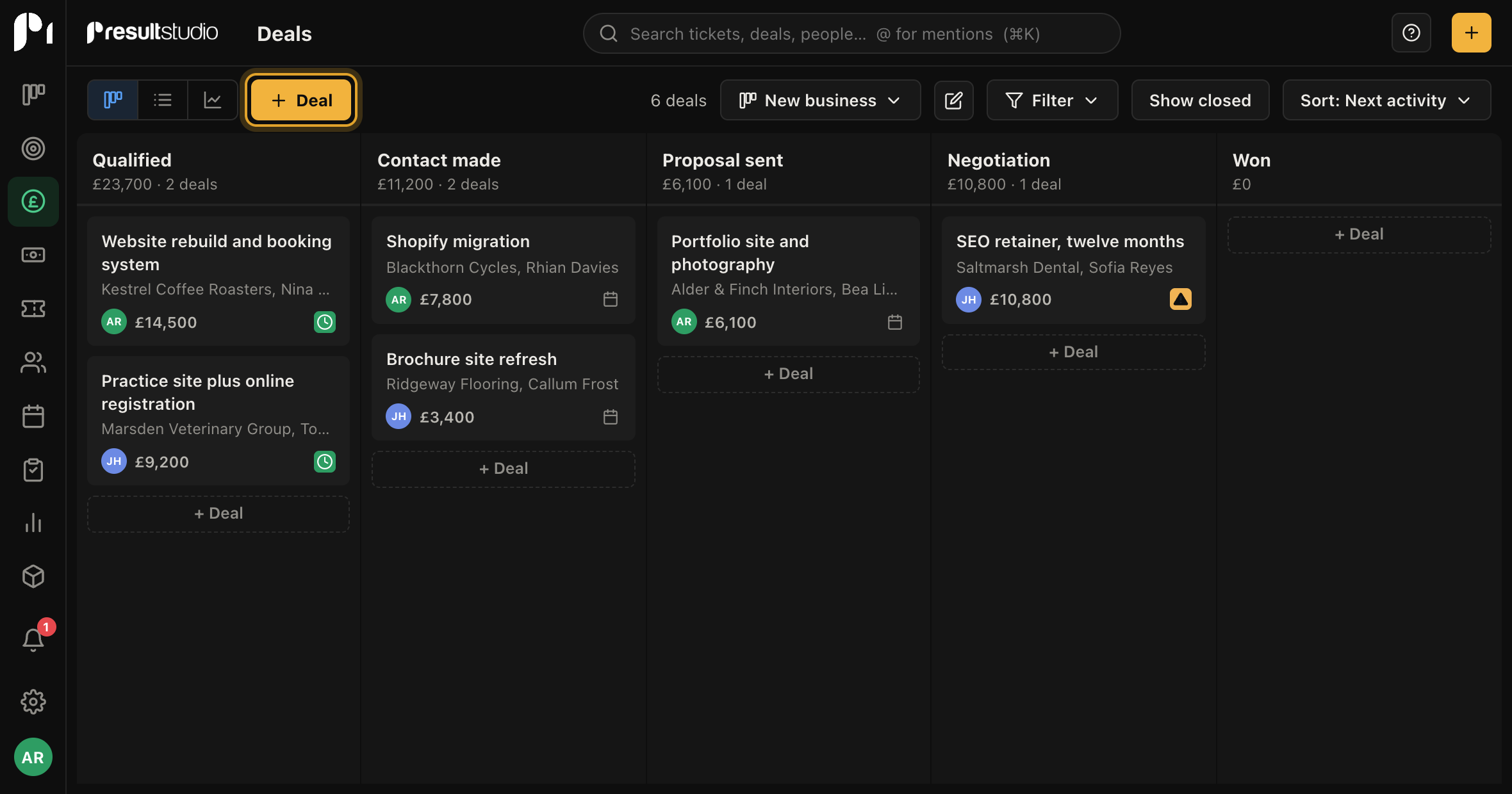Open the Sort: Next activity dropdown
The image size is (1512, 794).
pos(1386,100)
